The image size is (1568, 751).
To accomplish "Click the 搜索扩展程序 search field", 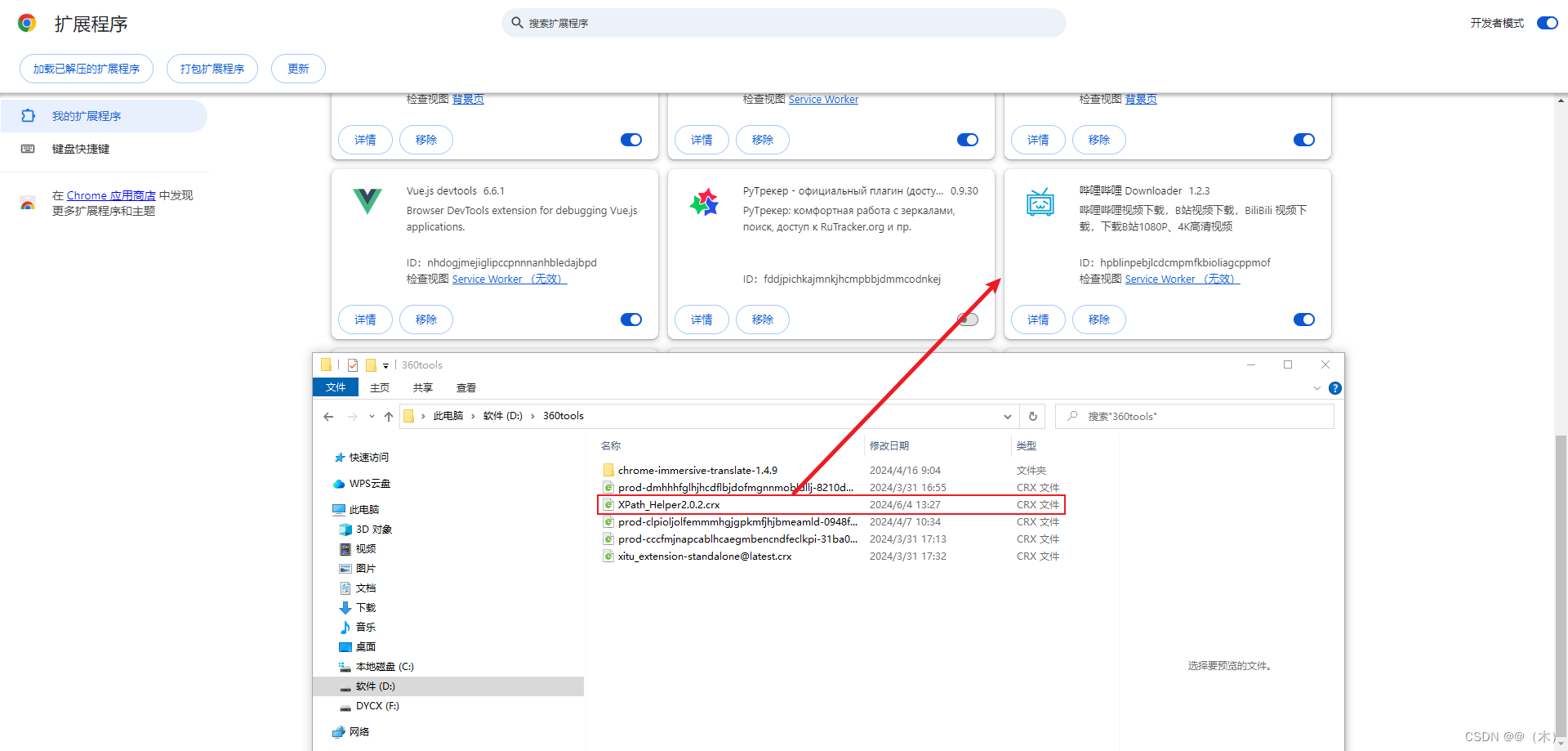I will [x=784, y=23].
